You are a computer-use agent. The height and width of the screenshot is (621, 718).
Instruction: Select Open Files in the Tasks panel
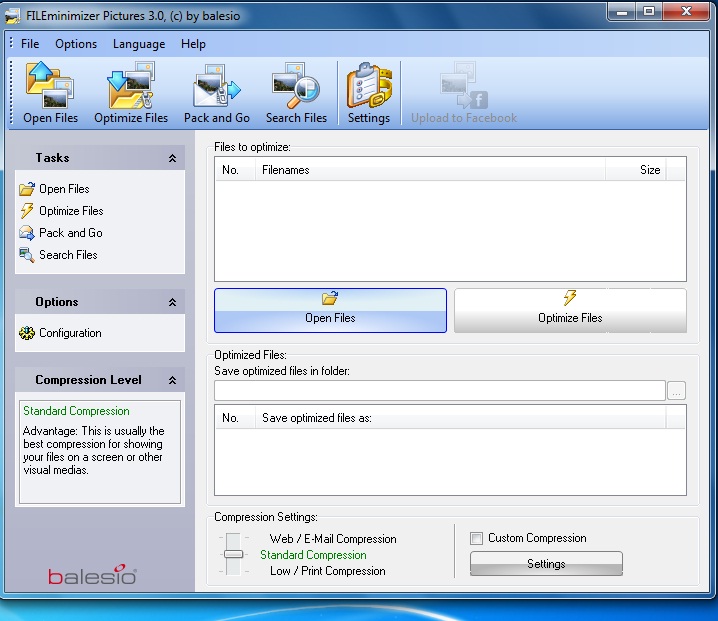(54, 189)
